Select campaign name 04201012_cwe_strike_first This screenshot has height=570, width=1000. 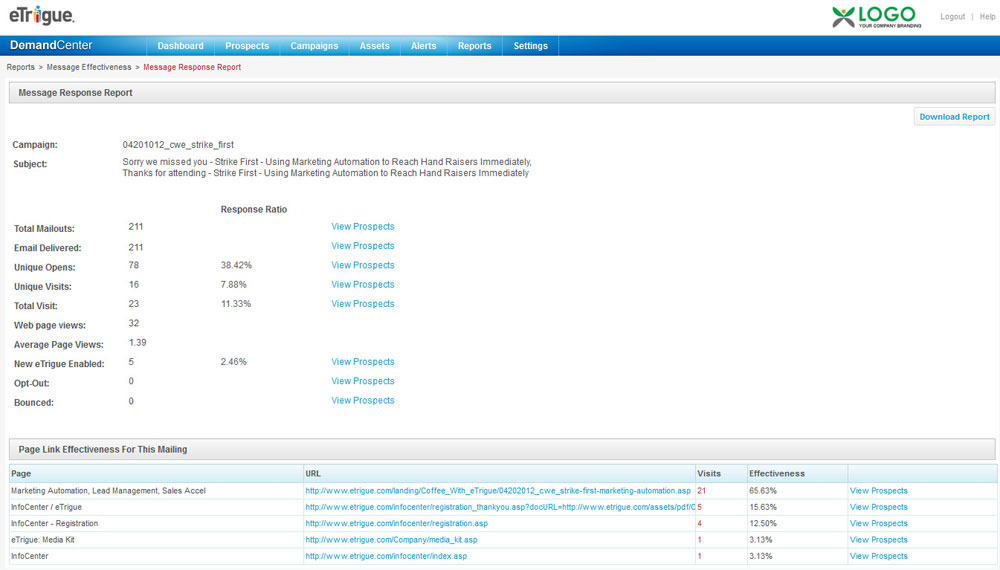coord(178,145)
